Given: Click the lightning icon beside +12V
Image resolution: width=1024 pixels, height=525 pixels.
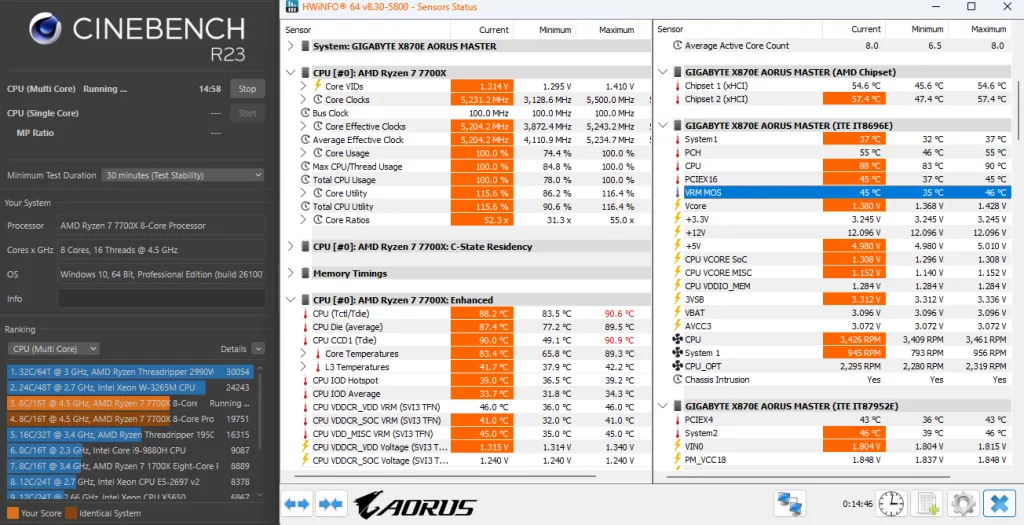Looking at the screenshot, I should 677,232.
